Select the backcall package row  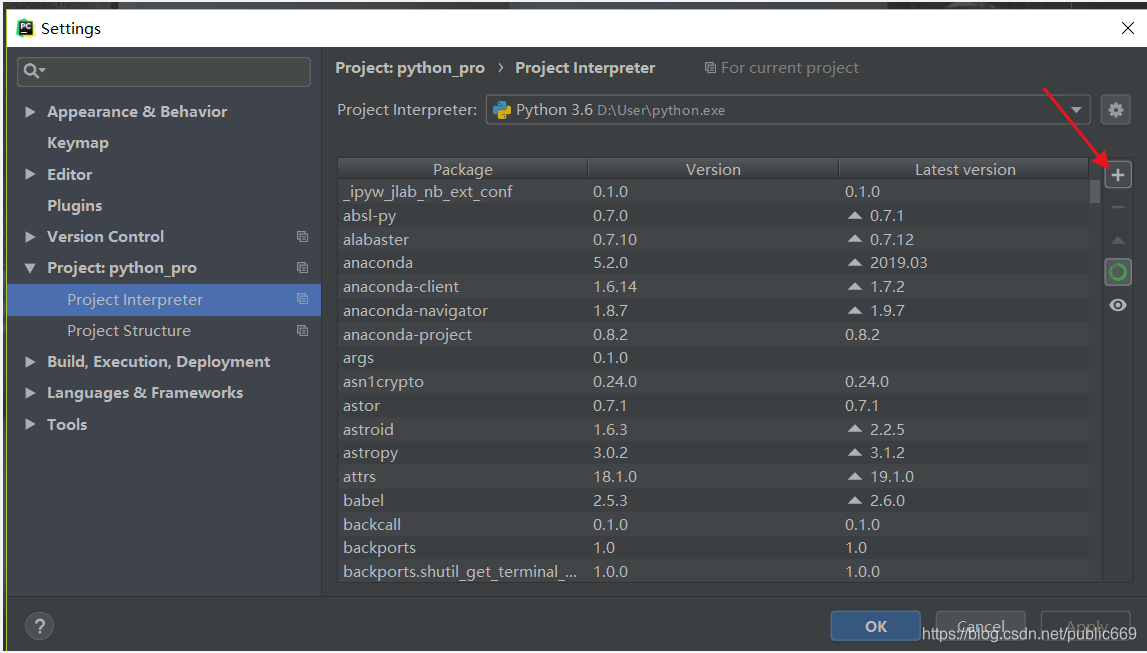(x=713, y=524)
